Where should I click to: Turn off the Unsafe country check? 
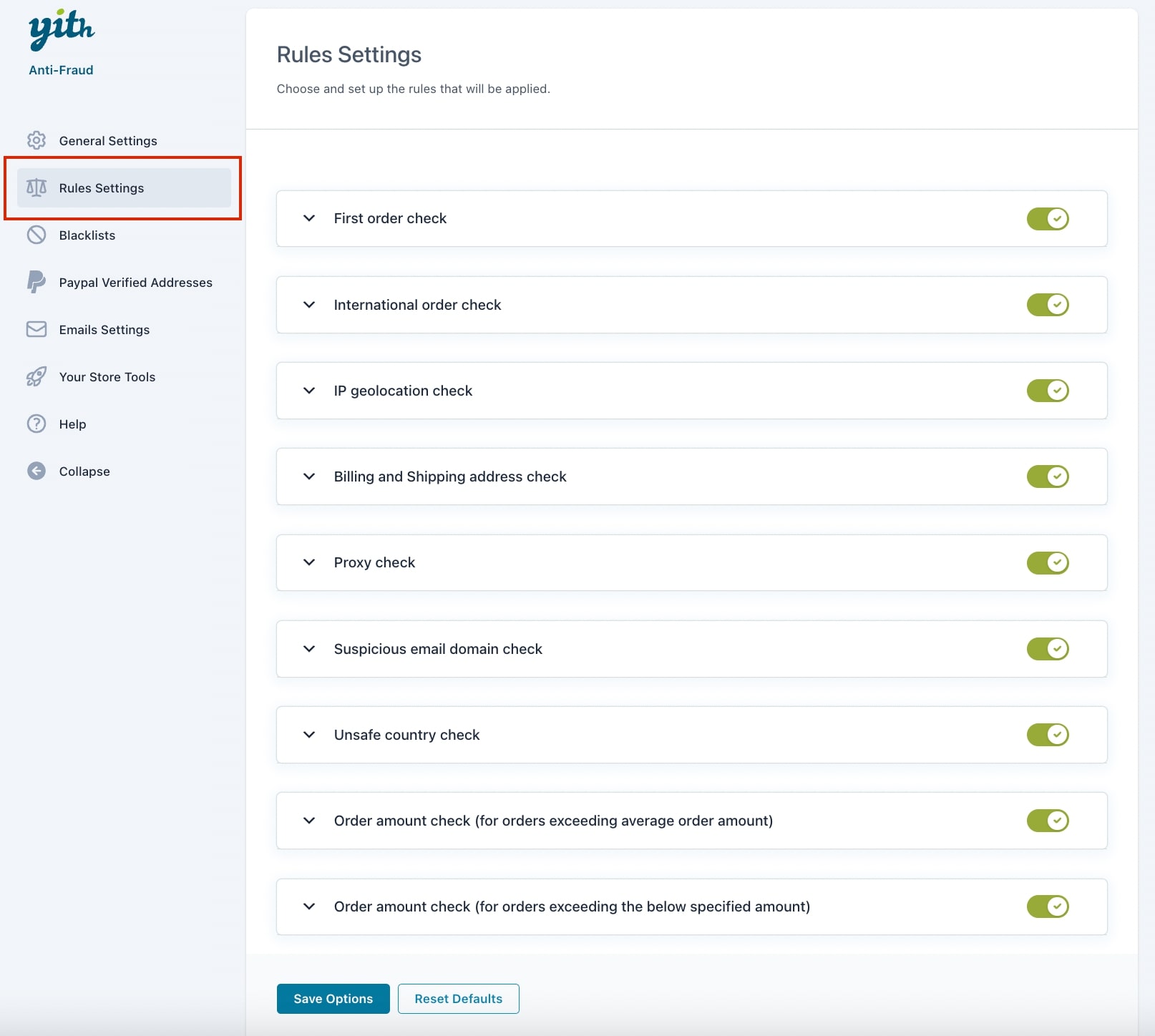(1048, 734)
